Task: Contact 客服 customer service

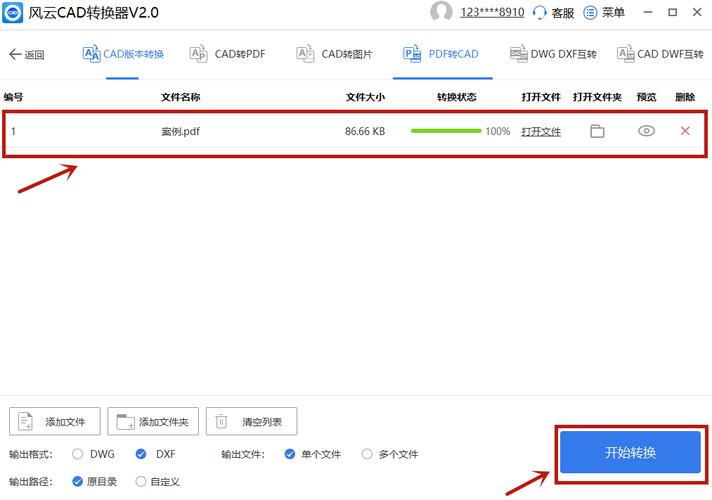Action: coord(554,12)
